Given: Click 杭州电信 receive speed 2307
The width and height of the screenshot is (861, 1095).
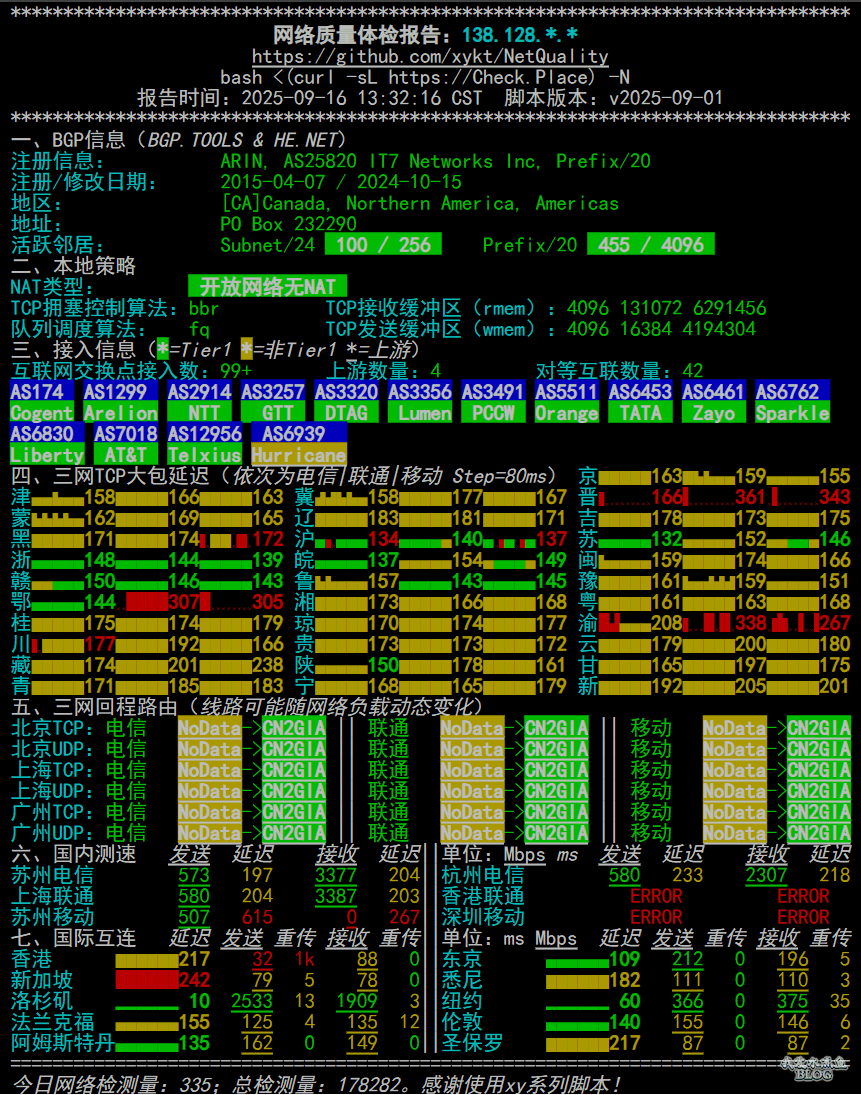Looking at the screenshot, I should pyautogui.click(x=767, y=875).
